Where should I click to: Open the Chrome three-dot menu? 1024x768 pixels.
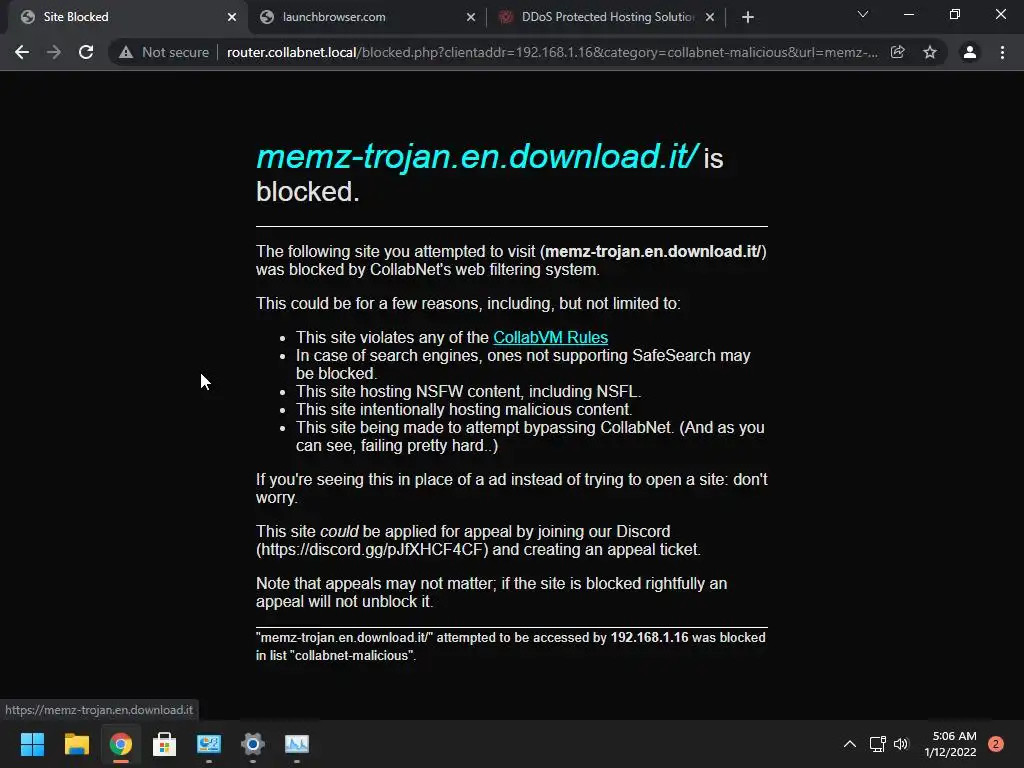click(1002, 52)
